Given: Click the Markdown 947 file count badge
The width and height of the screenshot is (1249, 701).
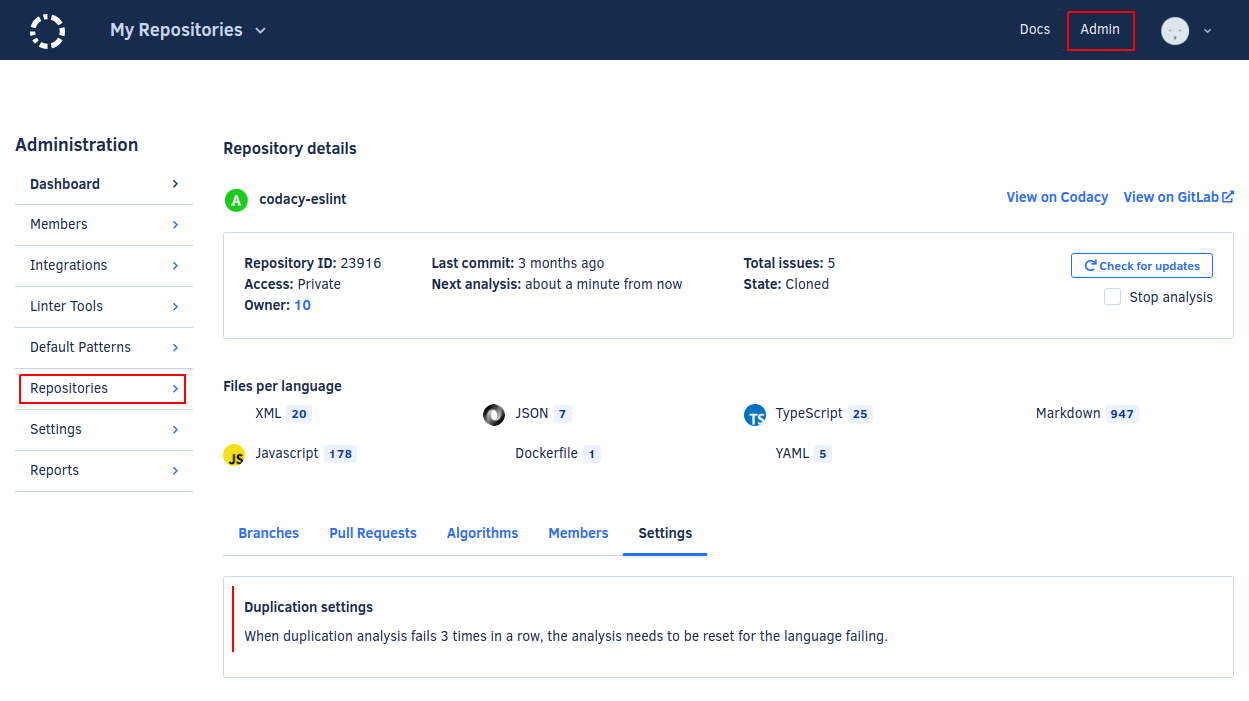Looking at the screenshot, I should 1122,414.
